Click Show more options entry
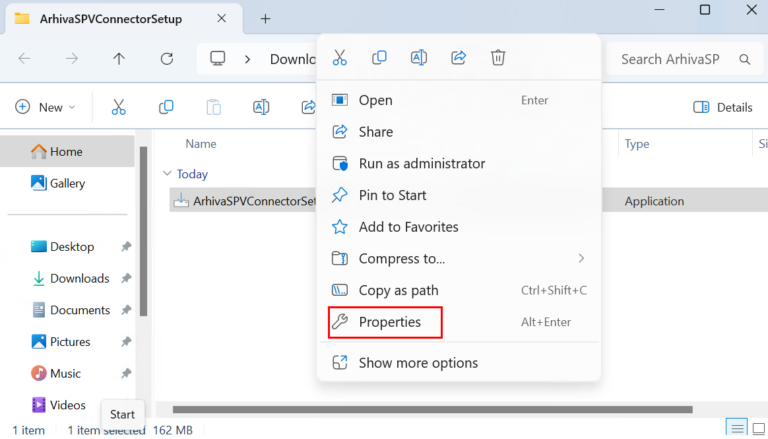768x439 pixels. pos(418,363)
